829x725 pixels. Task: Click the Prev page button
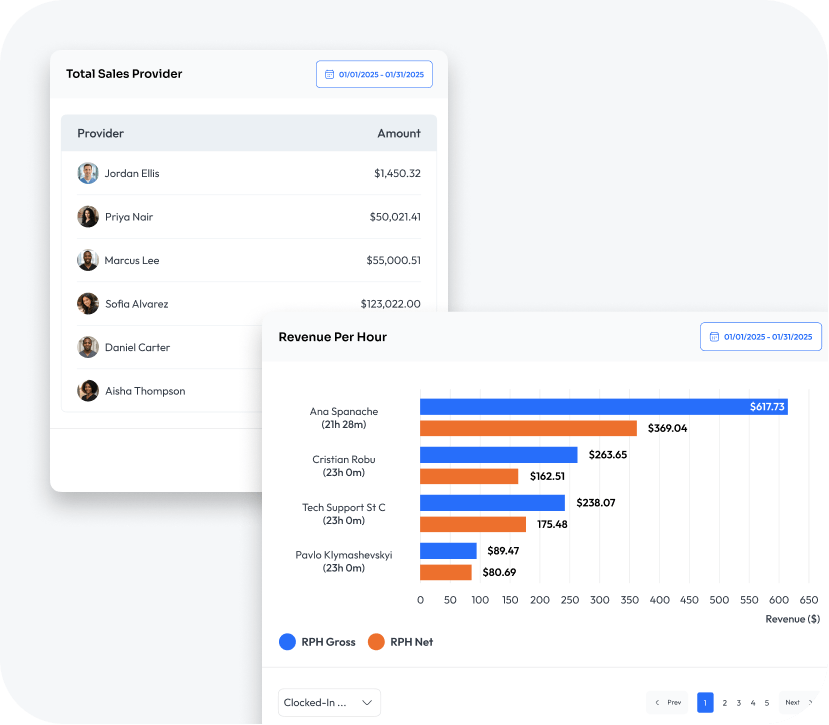pyautogui.click(x=668, y=703)
